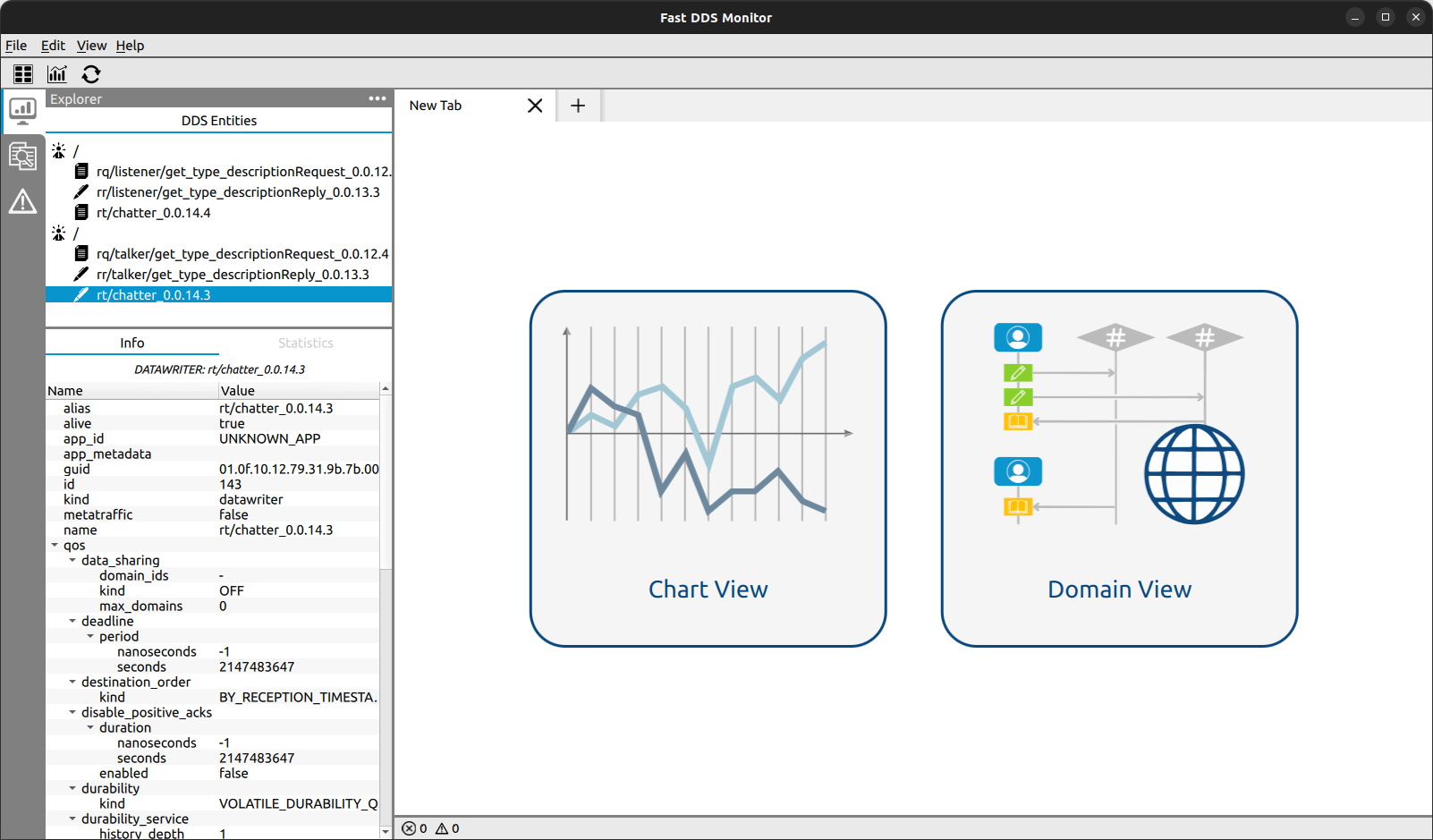Click the chart toolbar icon
The height and width of the screenshot is (840, 1433).
pyautogui.click(x=57, y=74)
